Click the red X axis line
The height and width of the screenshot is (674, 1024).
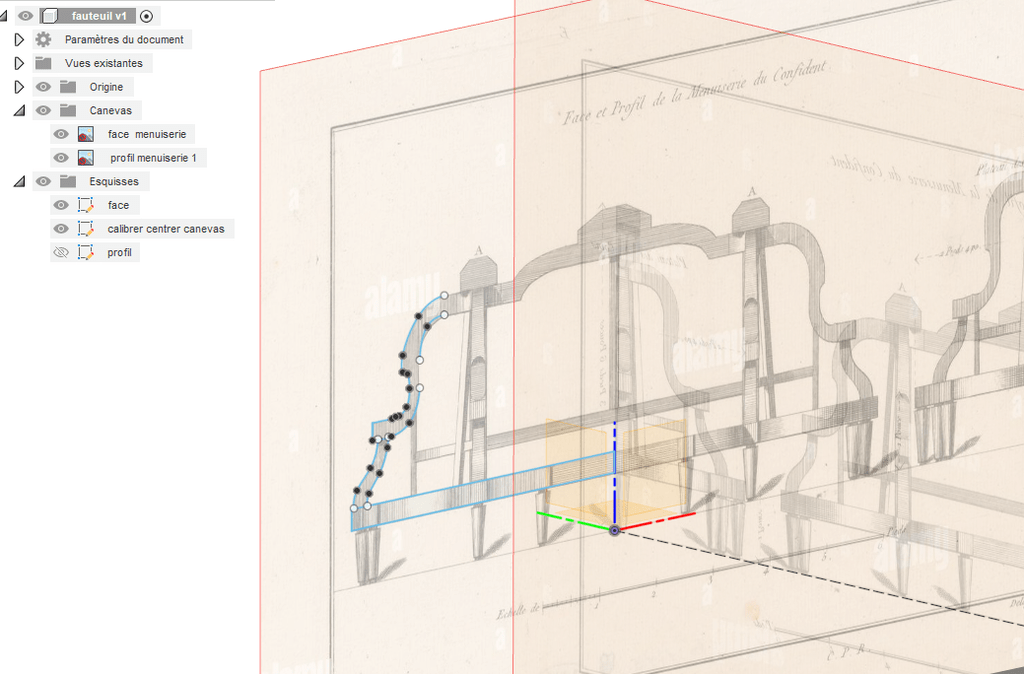tap(657, 521)
